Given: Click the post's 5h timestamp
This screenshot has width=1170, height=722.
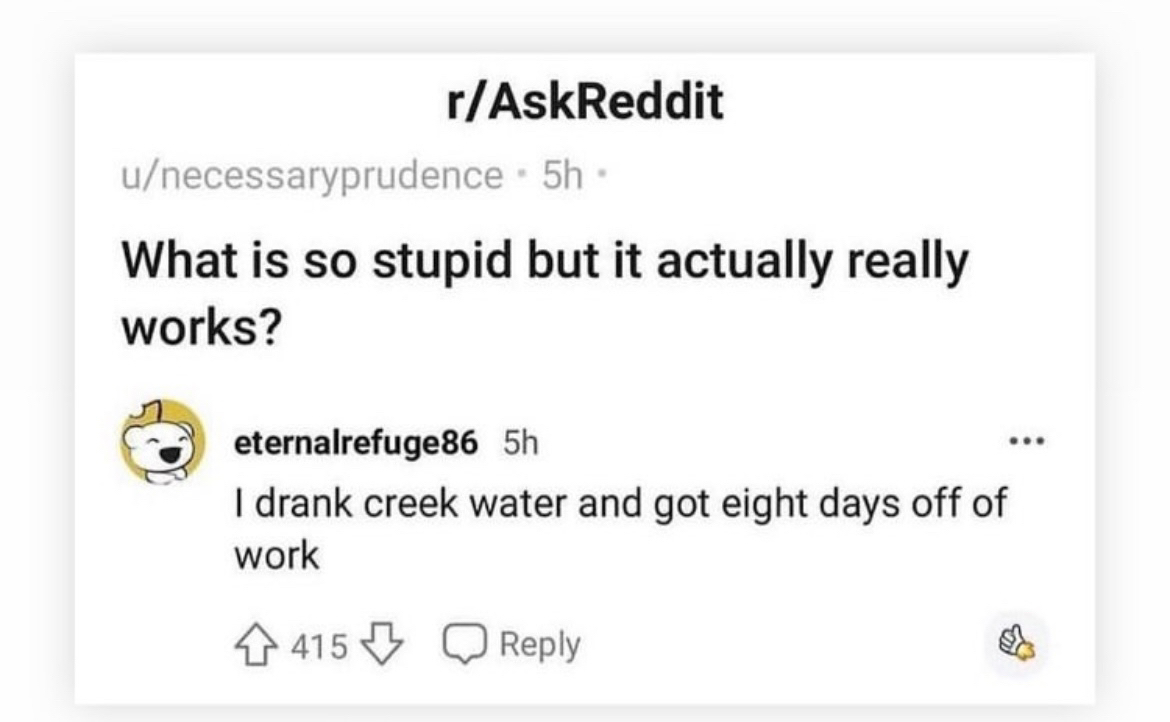Looking at the screenshot, I should click(x=562, y=175).
